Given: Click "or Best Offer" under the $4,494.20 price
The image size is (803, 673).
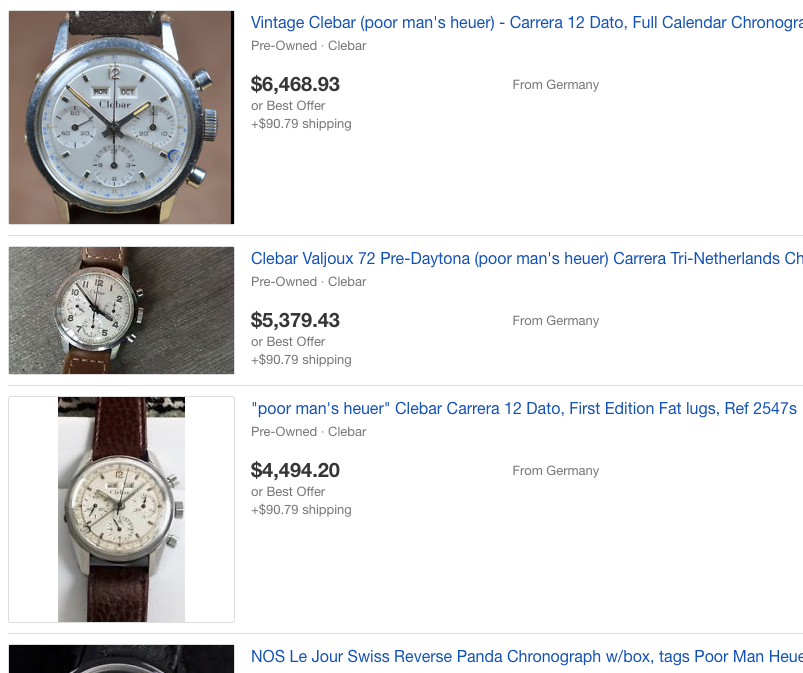Looking at the screenshot, I should pyautogui.click(x=288, y=491).
